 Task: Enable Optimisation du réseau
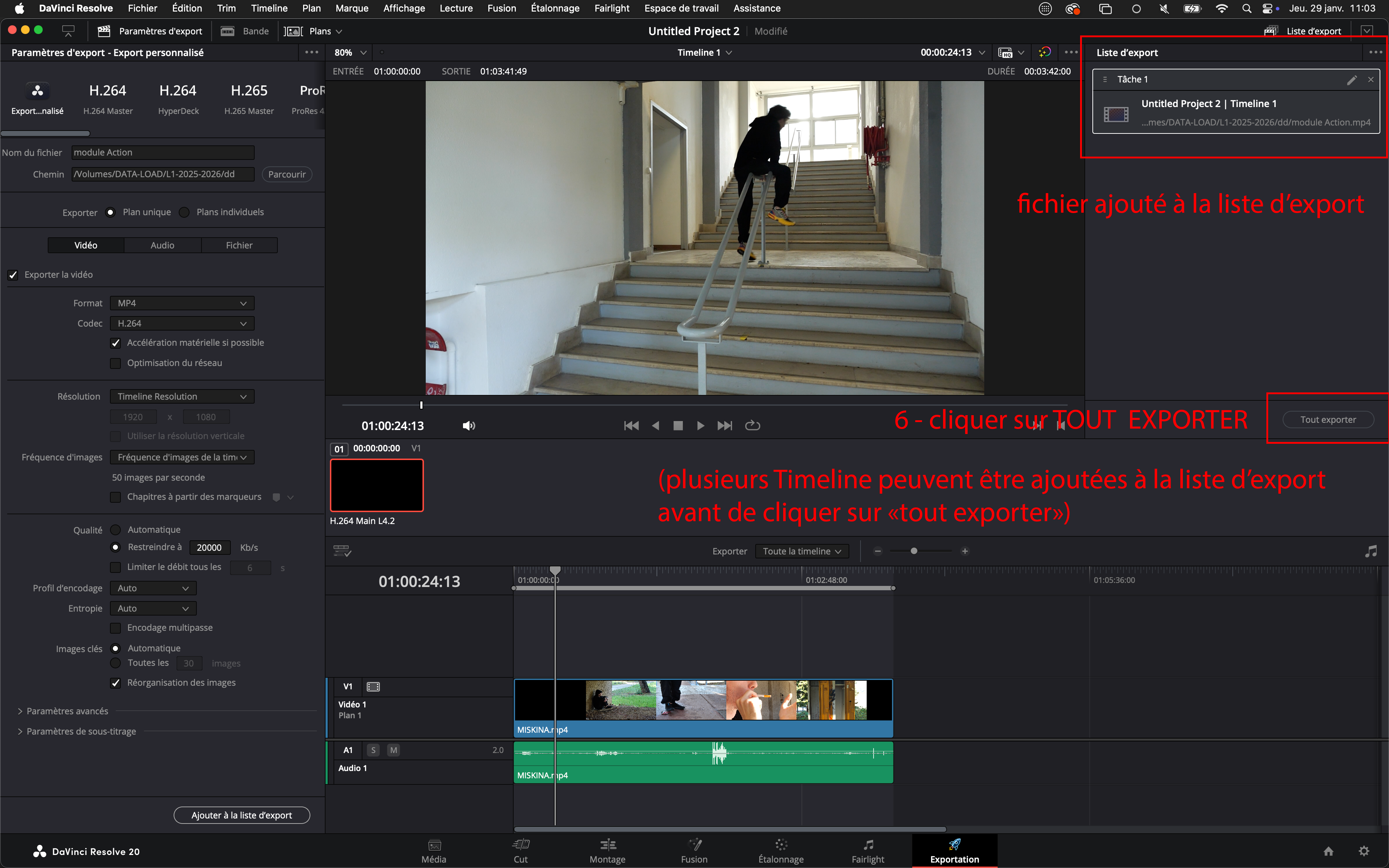(x=115, y=363)
